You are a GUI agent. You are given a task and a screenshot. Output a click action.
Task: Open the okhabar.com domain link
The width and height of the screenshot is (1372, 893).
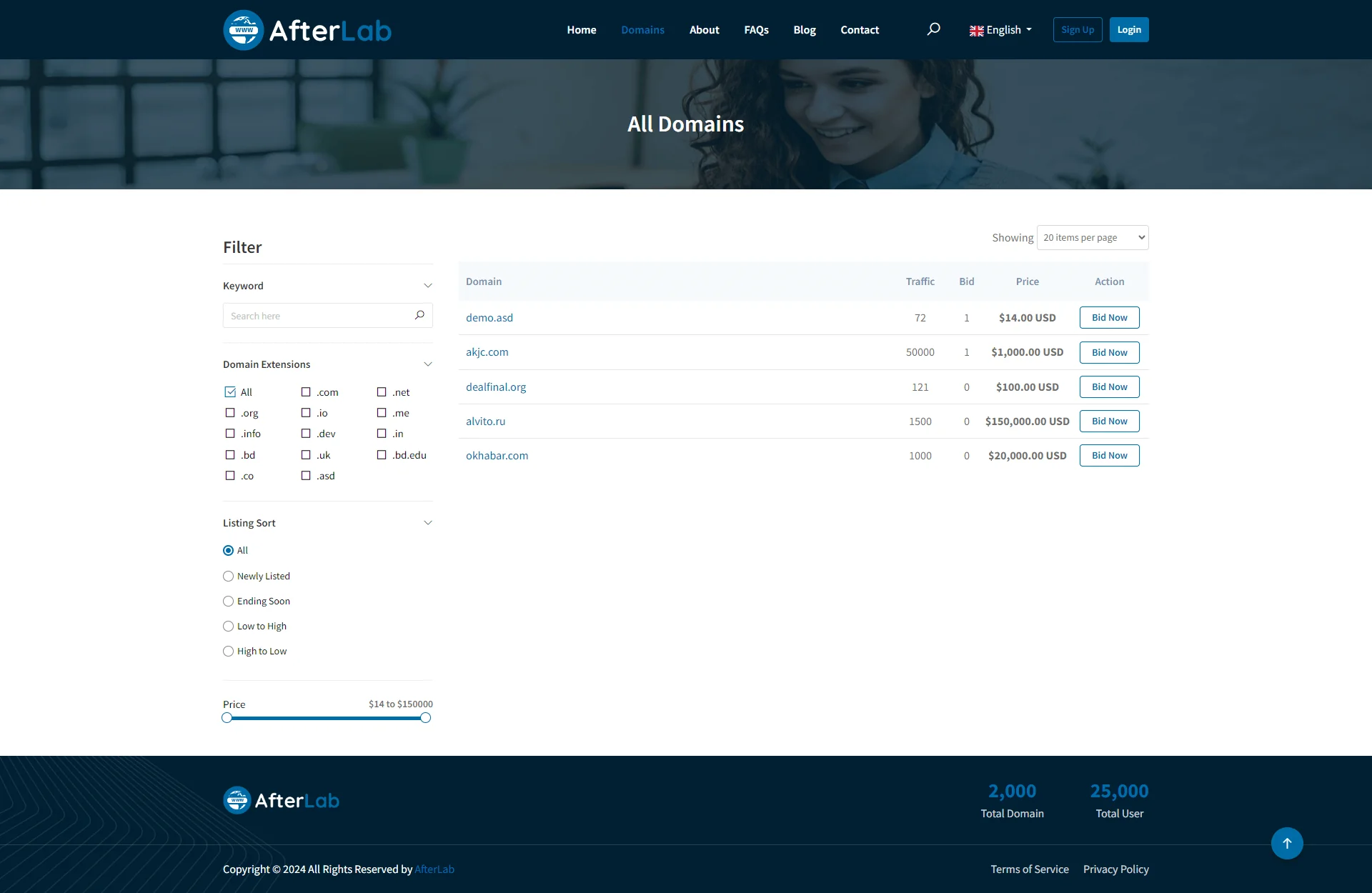(x=497, y=456)
